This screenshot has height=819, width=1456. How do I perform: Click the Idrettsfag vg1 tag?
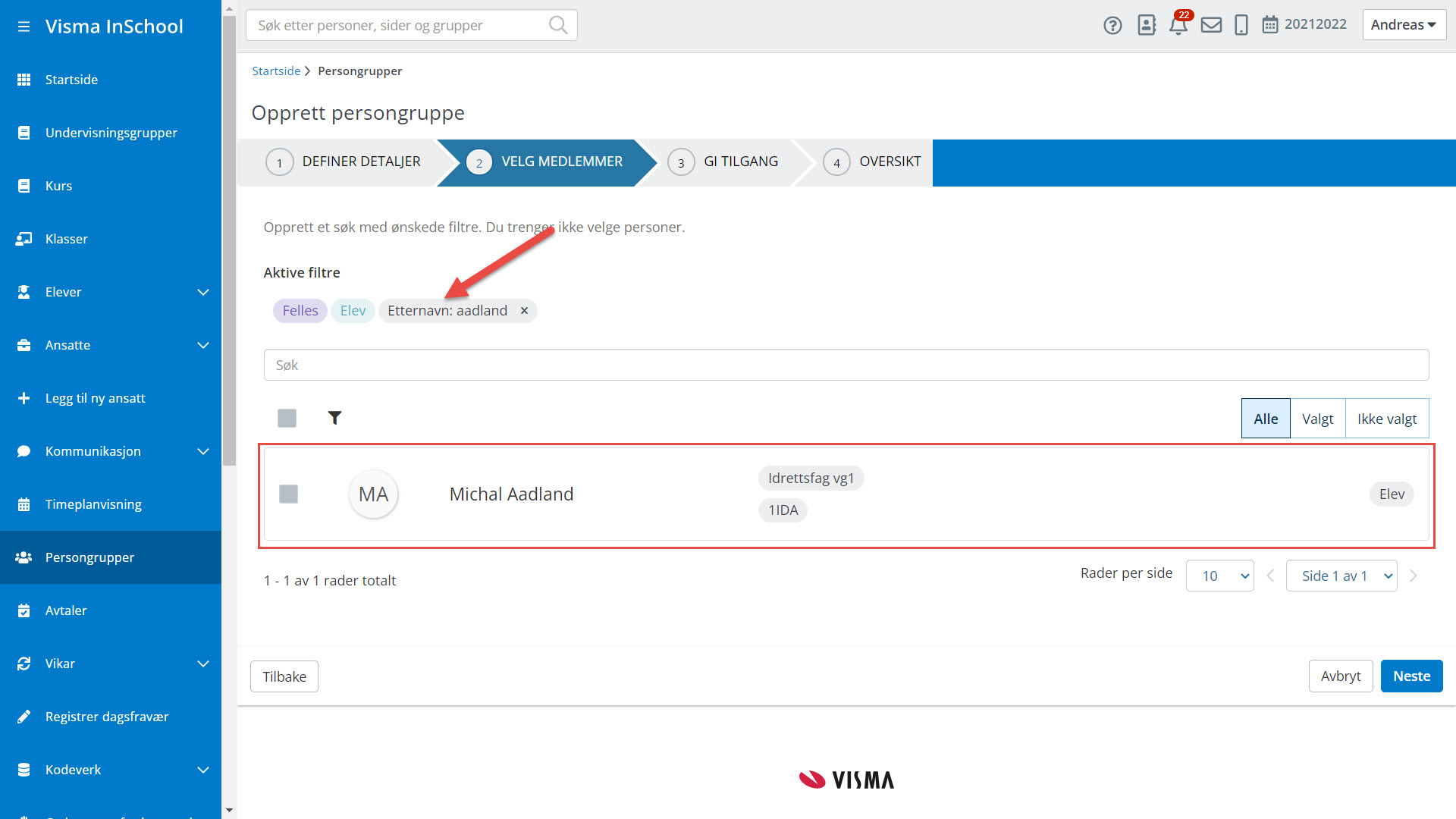[x=811, y=479]
